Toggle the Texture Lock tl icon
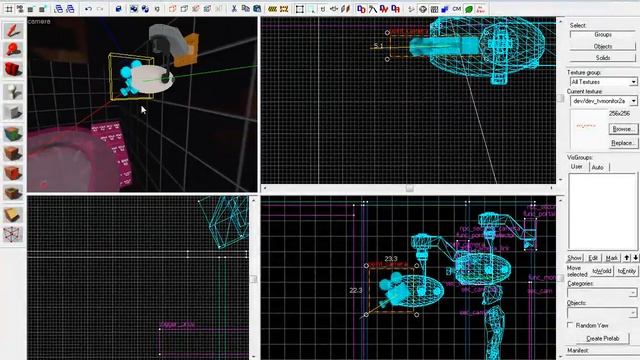This screenshot has width=640, height=360. click(323, 9)
